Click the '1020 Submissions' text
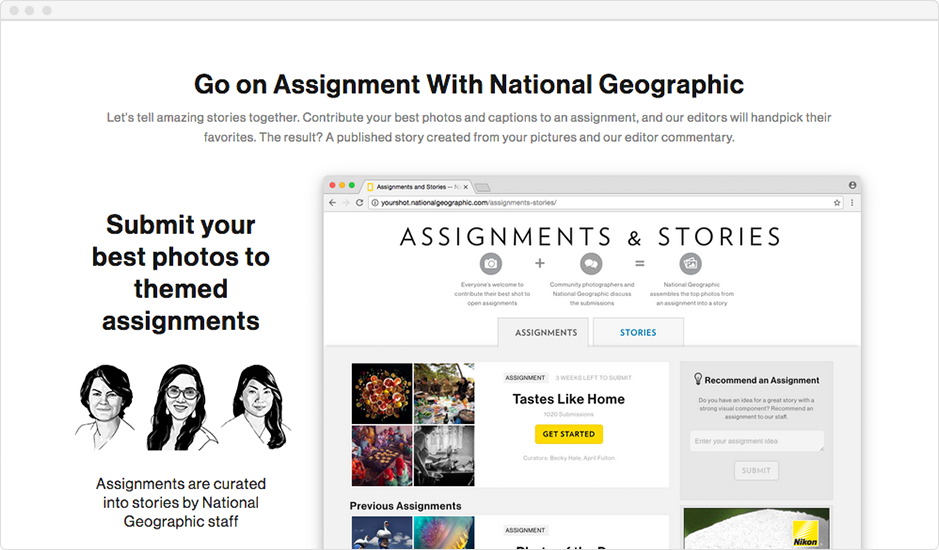This screenshot has height=550, width=939. (x=568, y=415)
